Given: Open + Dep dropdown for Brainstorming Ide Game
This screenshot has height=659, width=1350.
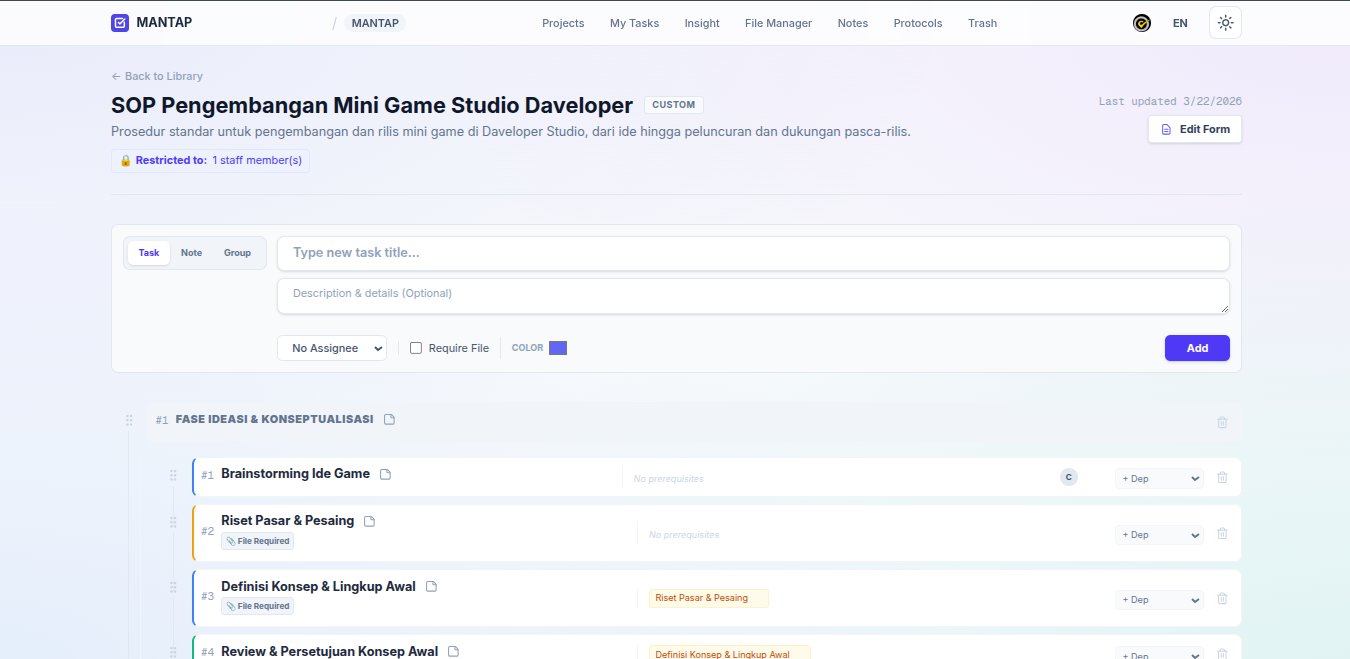Looking at the screenshot, I should click(1159, 479).
